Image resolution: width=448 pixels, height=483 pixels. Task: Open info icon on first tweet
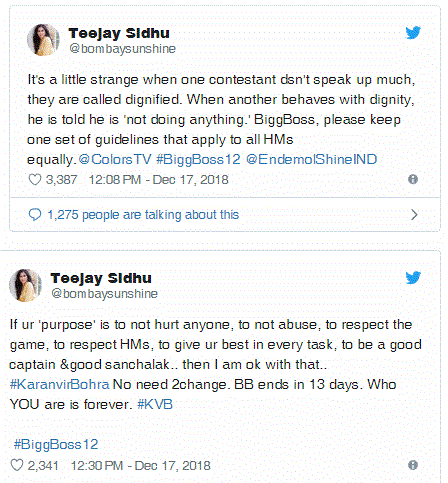413,179
